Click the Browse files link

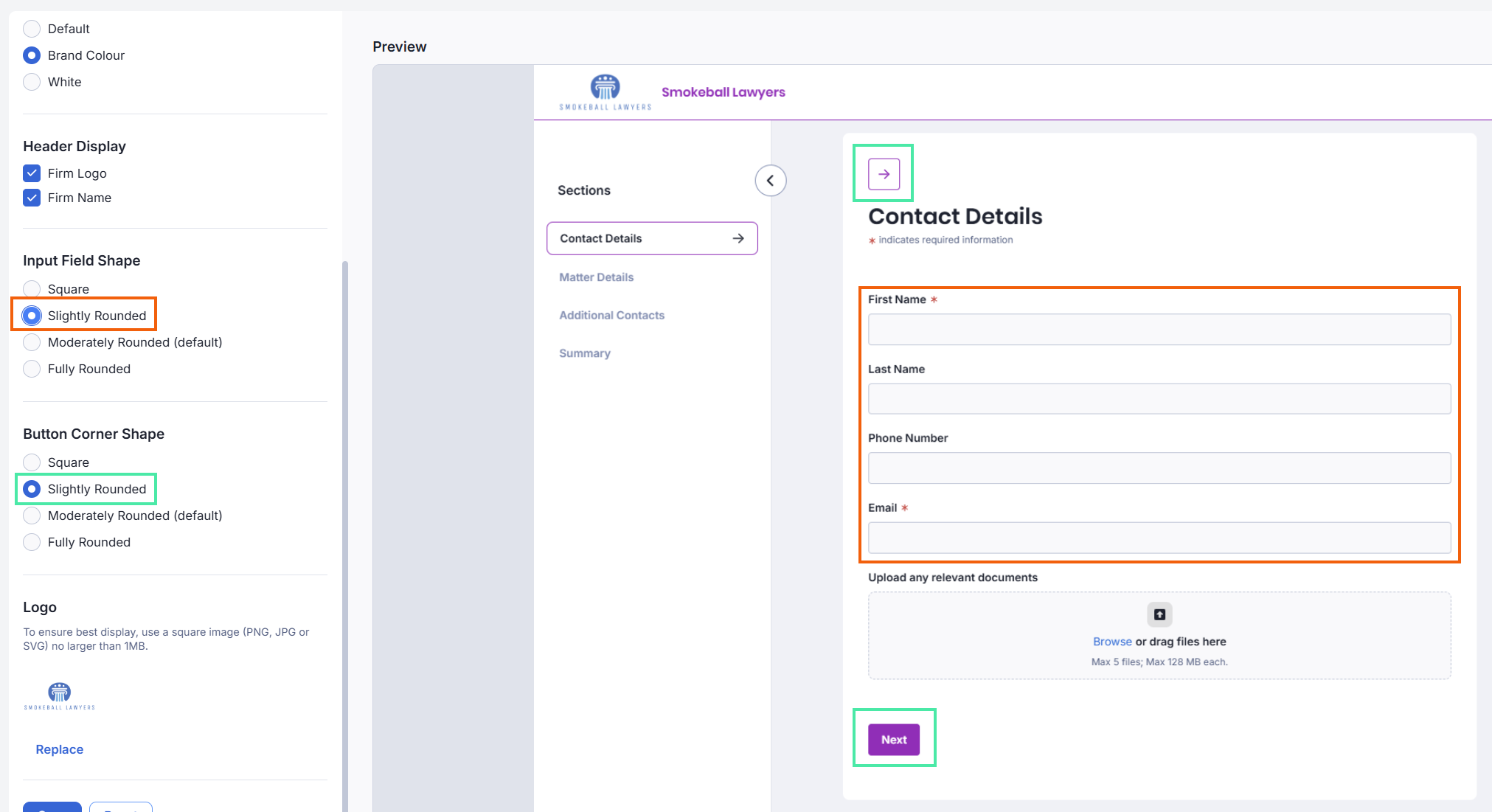pyautogui.click(x=1111, y=642)
